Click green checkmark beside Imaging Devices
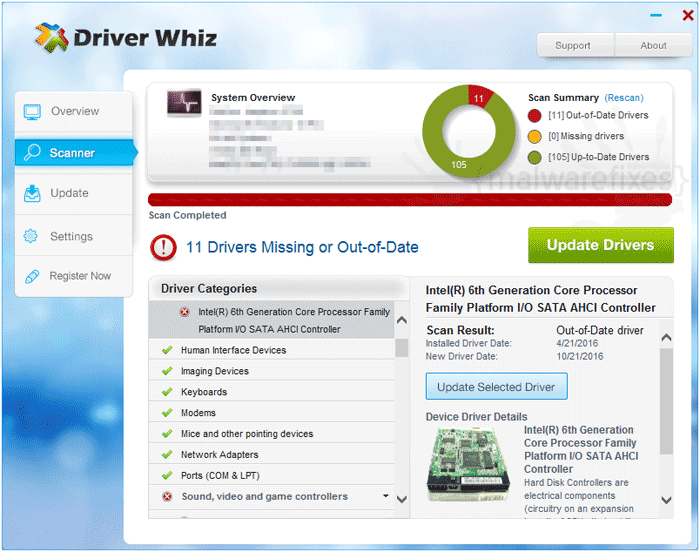The width and height of the screenshot is (700, 552). [x=167, y=371]
